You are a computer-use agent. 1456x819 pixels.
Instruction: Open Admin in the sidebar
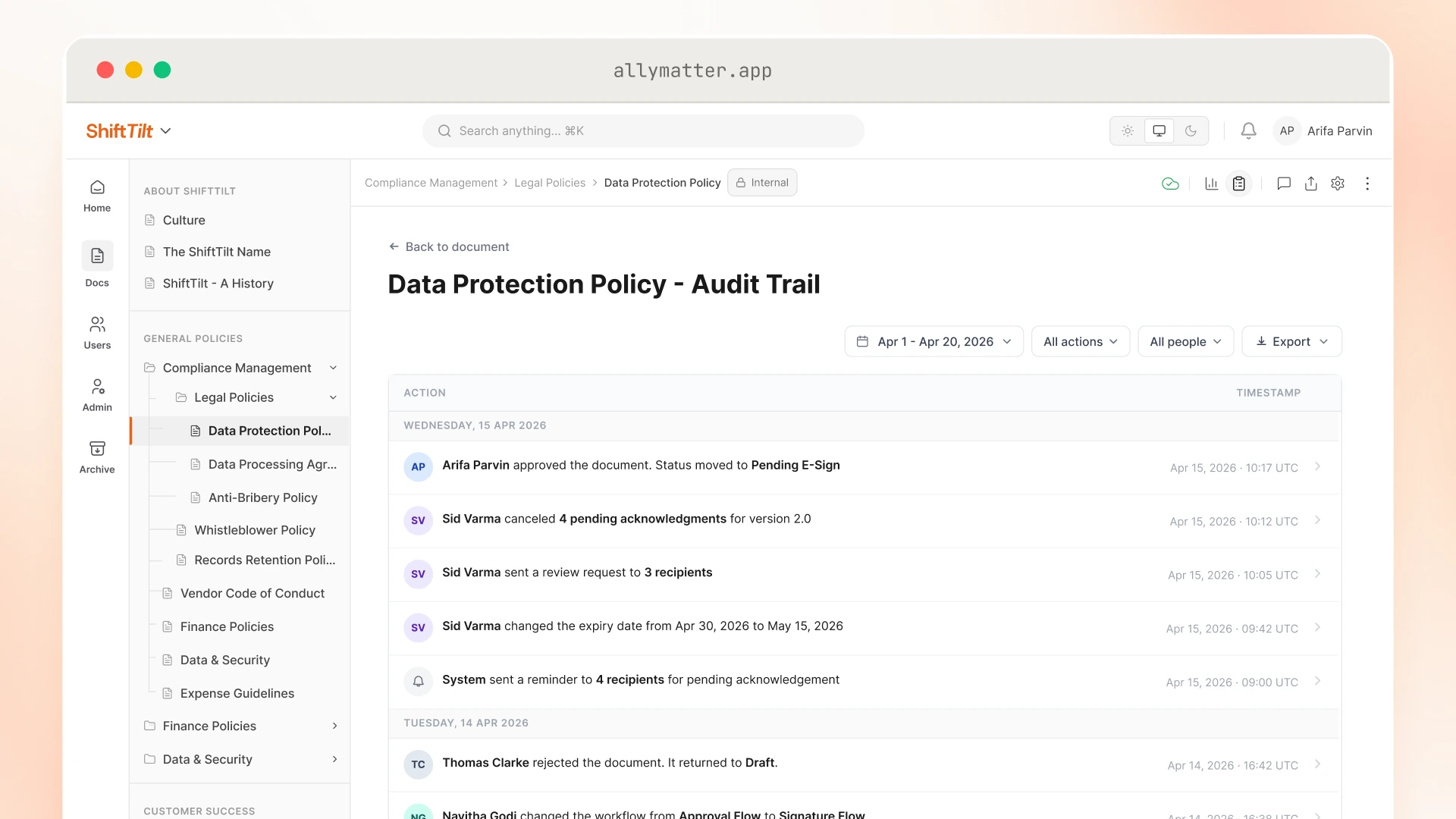point(97,395)
